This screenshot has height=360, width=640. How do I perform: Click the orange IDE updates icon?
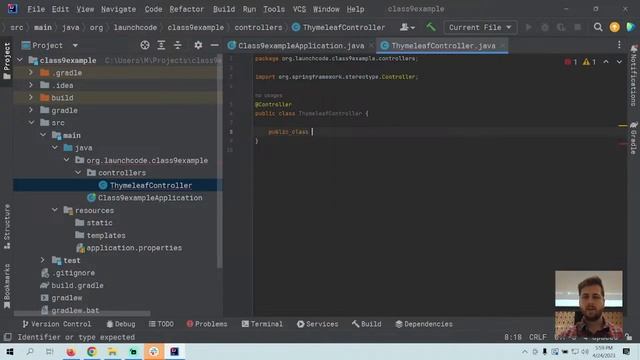[x=614, y=27]
